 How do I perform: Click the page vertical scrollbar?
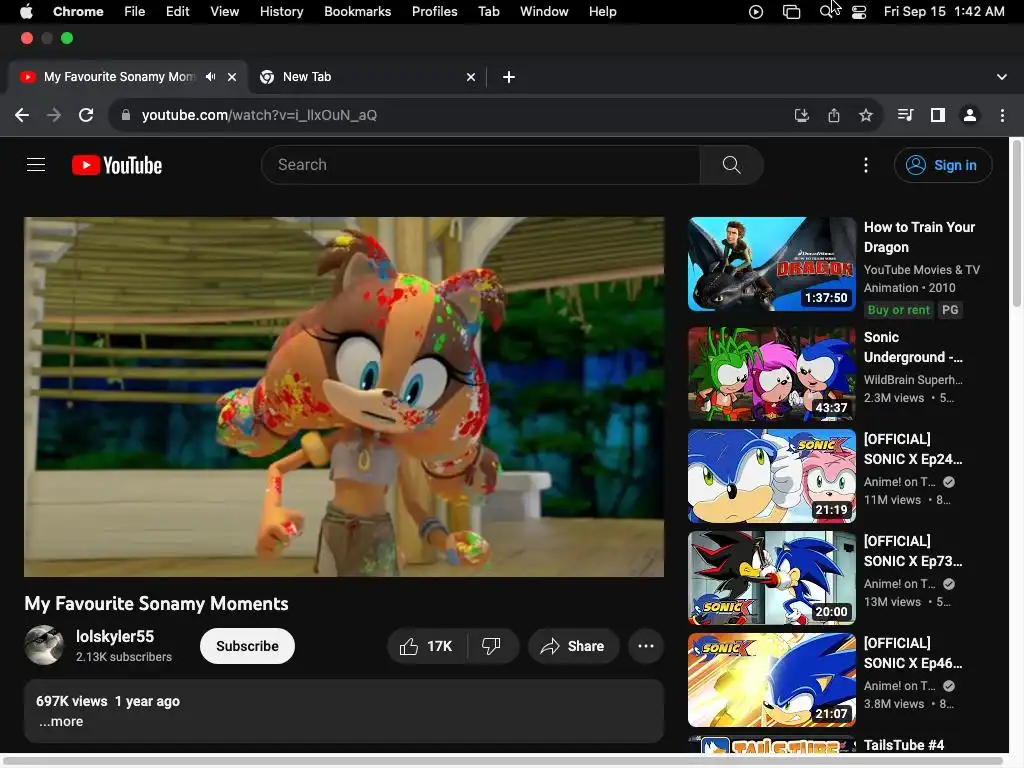pos(1016,222)
